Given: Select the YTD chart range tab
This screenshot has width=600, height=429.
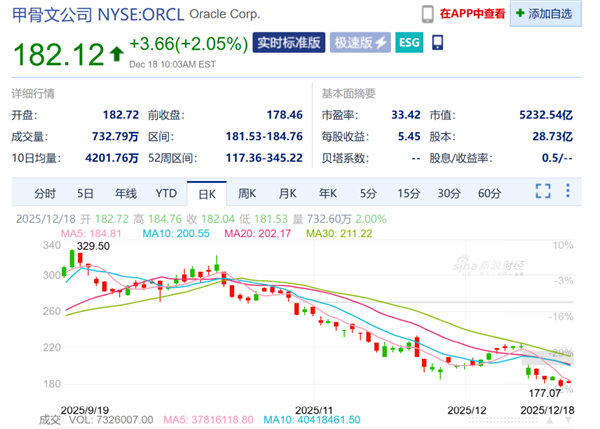Looking at the screenshot, I should [166, 193].
